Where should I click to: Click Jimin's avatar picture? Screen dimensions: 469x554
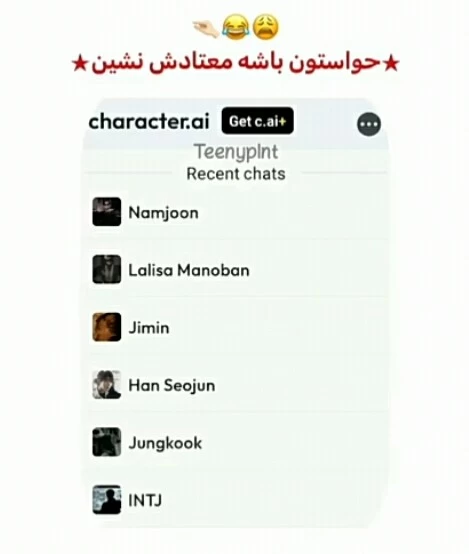107,327
